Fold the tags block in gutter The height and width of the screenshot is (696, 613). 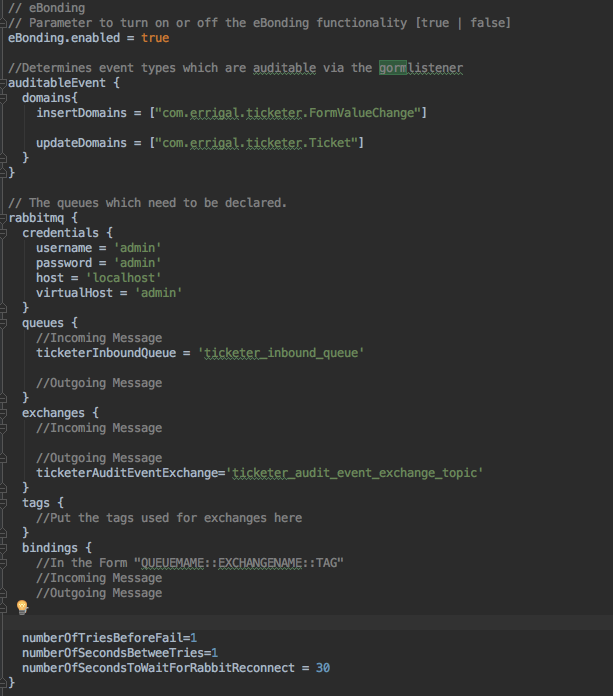click(x=4, y=502)
